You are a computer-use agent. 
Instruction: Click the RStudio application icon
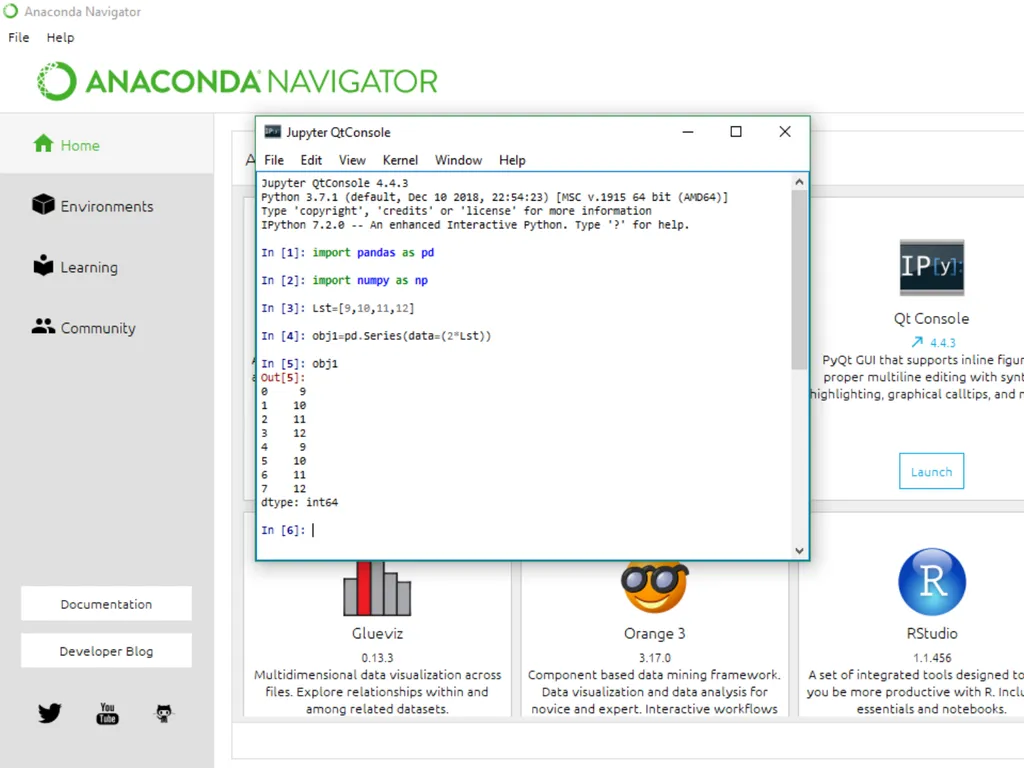(x=932, y=582)
